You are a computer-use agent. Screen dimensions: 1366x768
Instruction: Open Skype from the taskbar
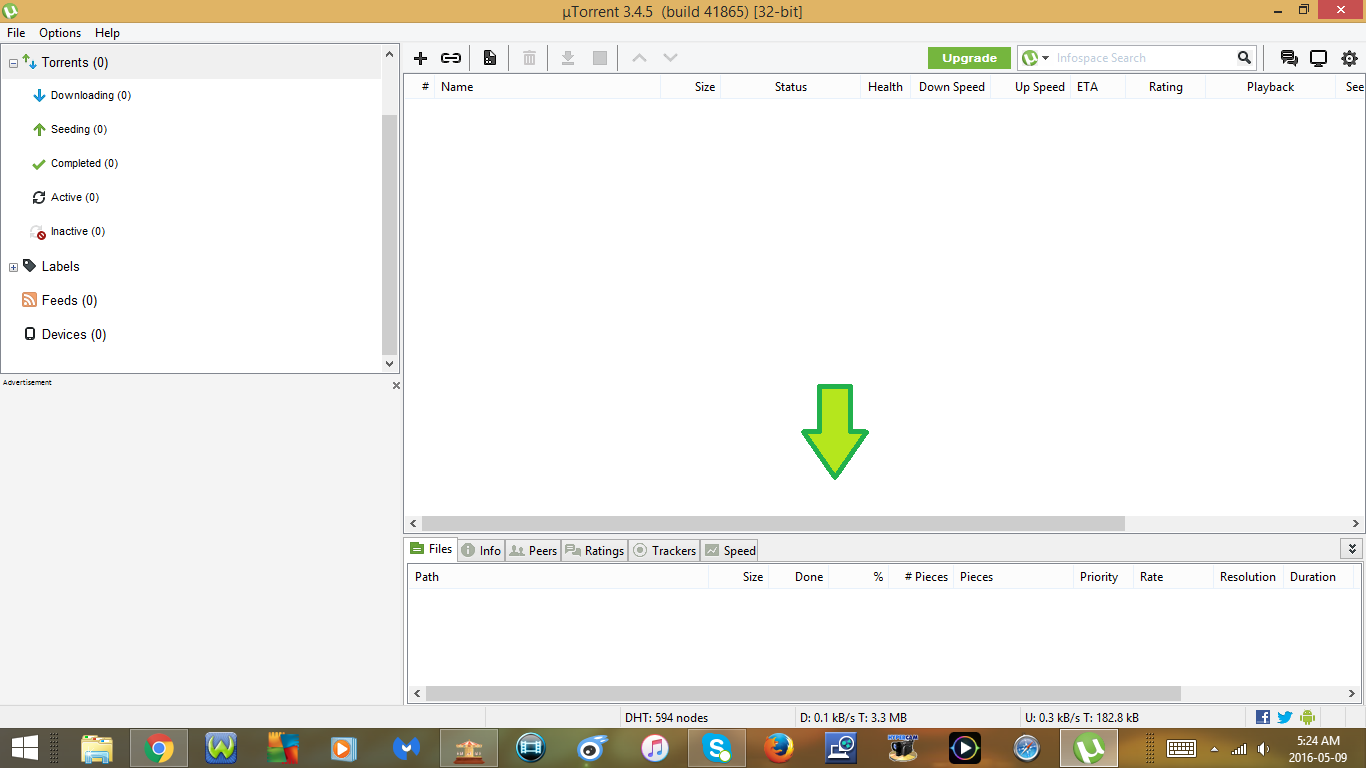[716, 748]
